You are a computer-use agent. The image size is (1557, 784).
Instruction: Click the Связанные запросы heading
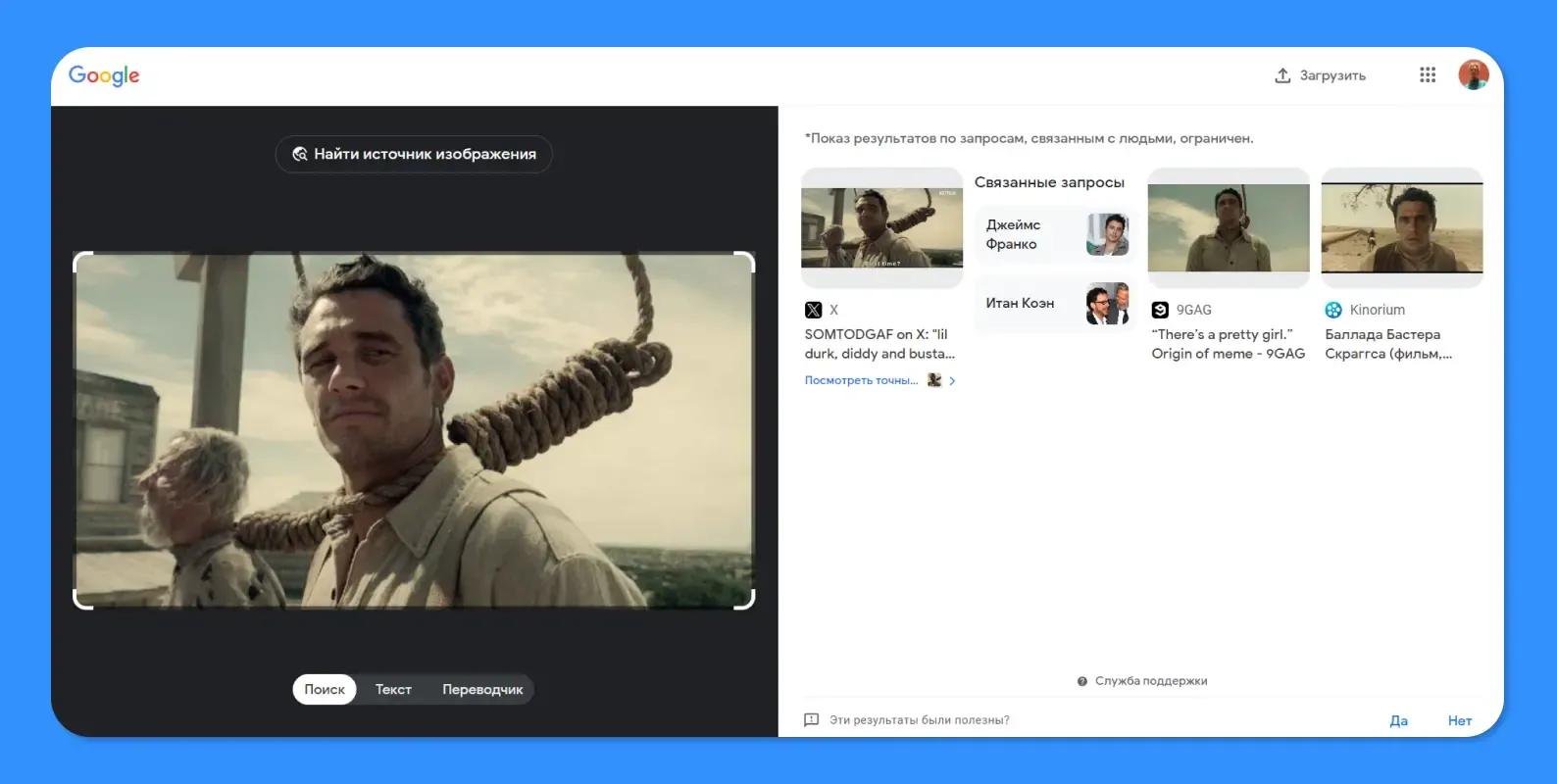click(x=1049, y=182)
